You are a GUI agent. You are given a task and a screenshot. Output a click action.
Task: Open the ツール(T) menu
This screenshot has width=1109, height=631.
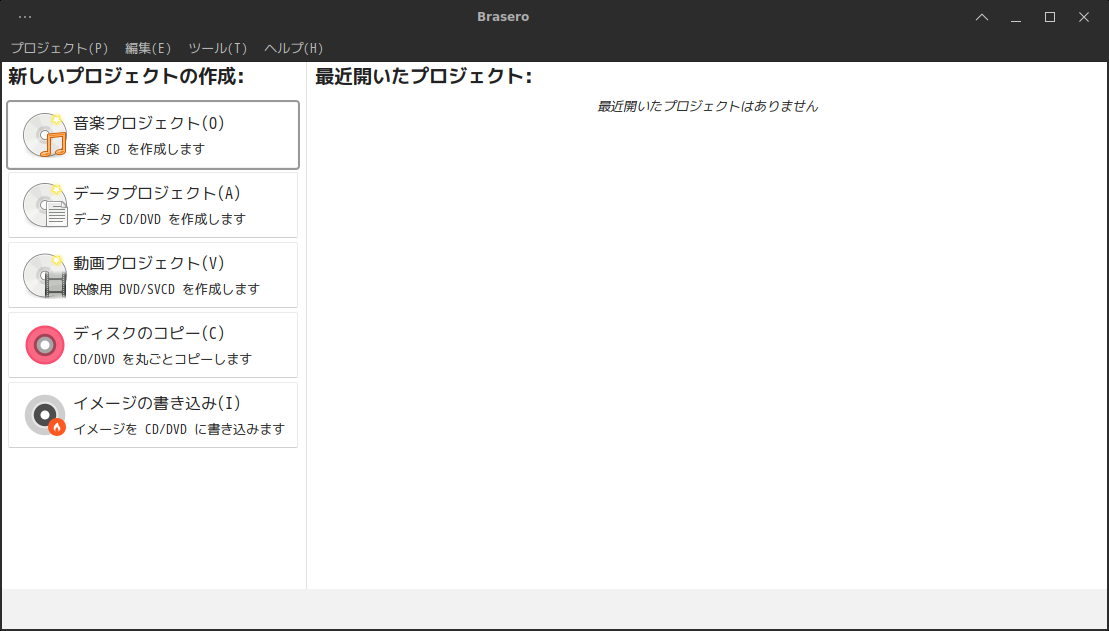(x=218, y=48)
